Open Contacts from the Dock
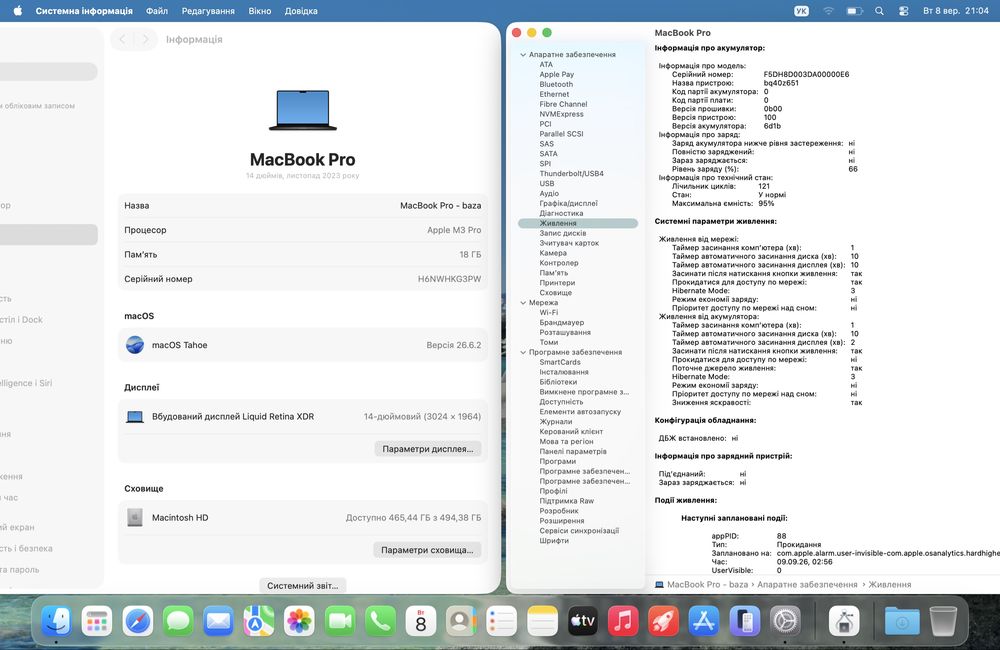The image size is (1000, 650). click(x=461, y=621)
